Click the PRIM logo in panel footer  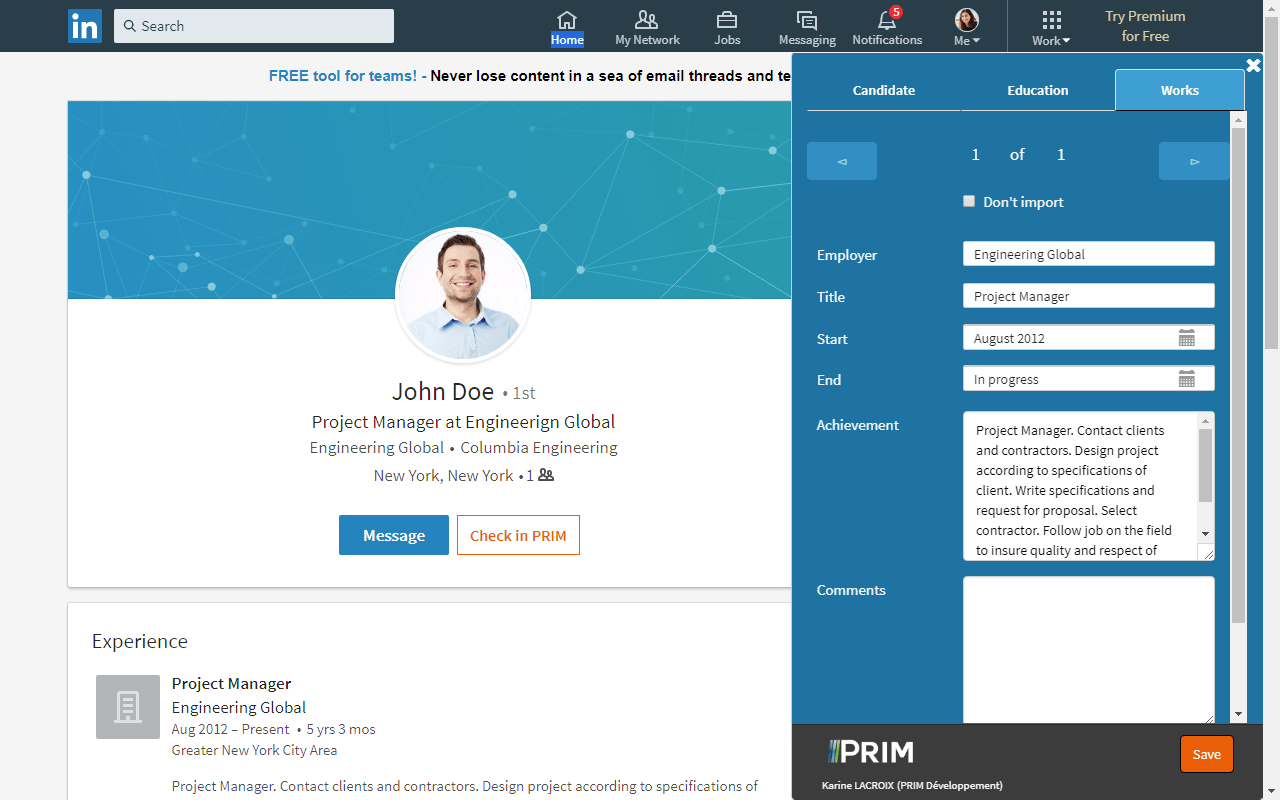871,752
